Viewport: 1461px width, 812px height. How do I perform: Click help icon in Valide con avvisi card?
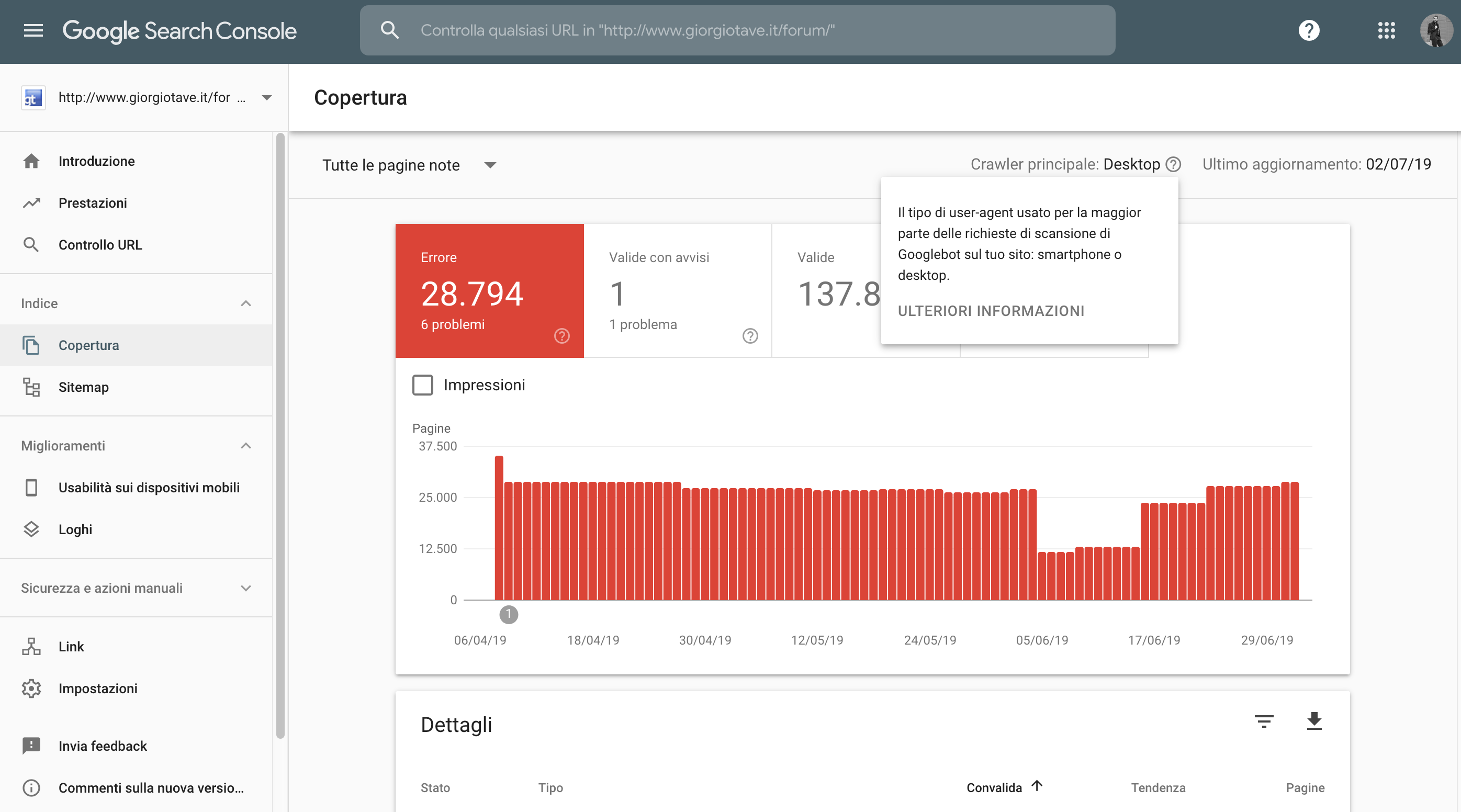click(750, 336)
